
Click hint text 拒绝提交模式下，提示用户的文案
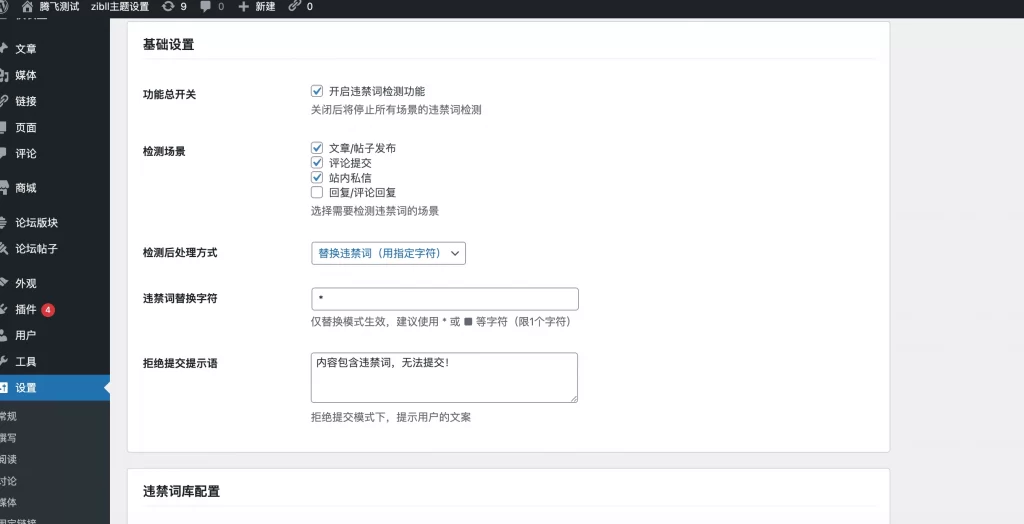[391, 418]
